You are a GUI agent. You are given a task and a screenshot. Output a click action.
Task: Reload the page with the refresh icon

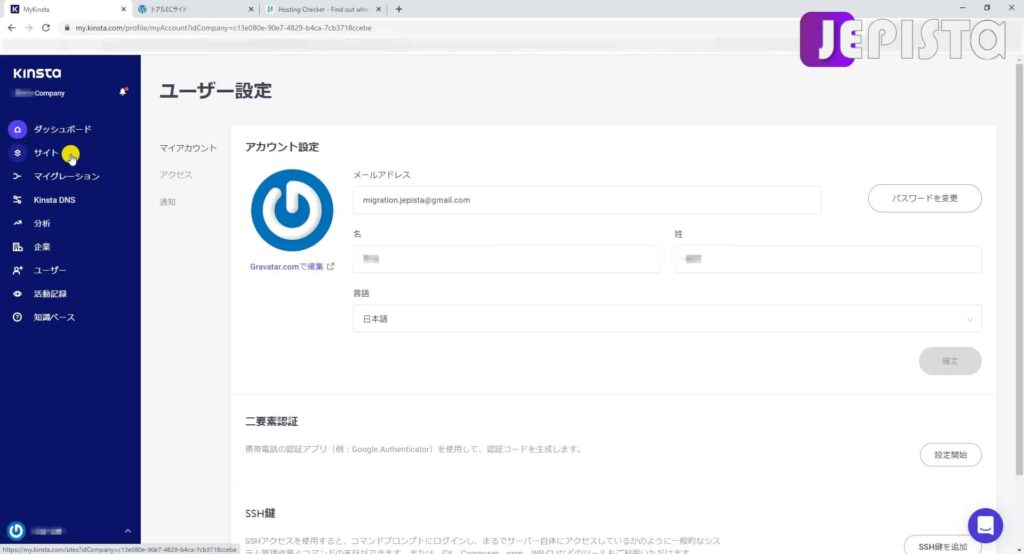pyautogui.click(x=46, y=28)
